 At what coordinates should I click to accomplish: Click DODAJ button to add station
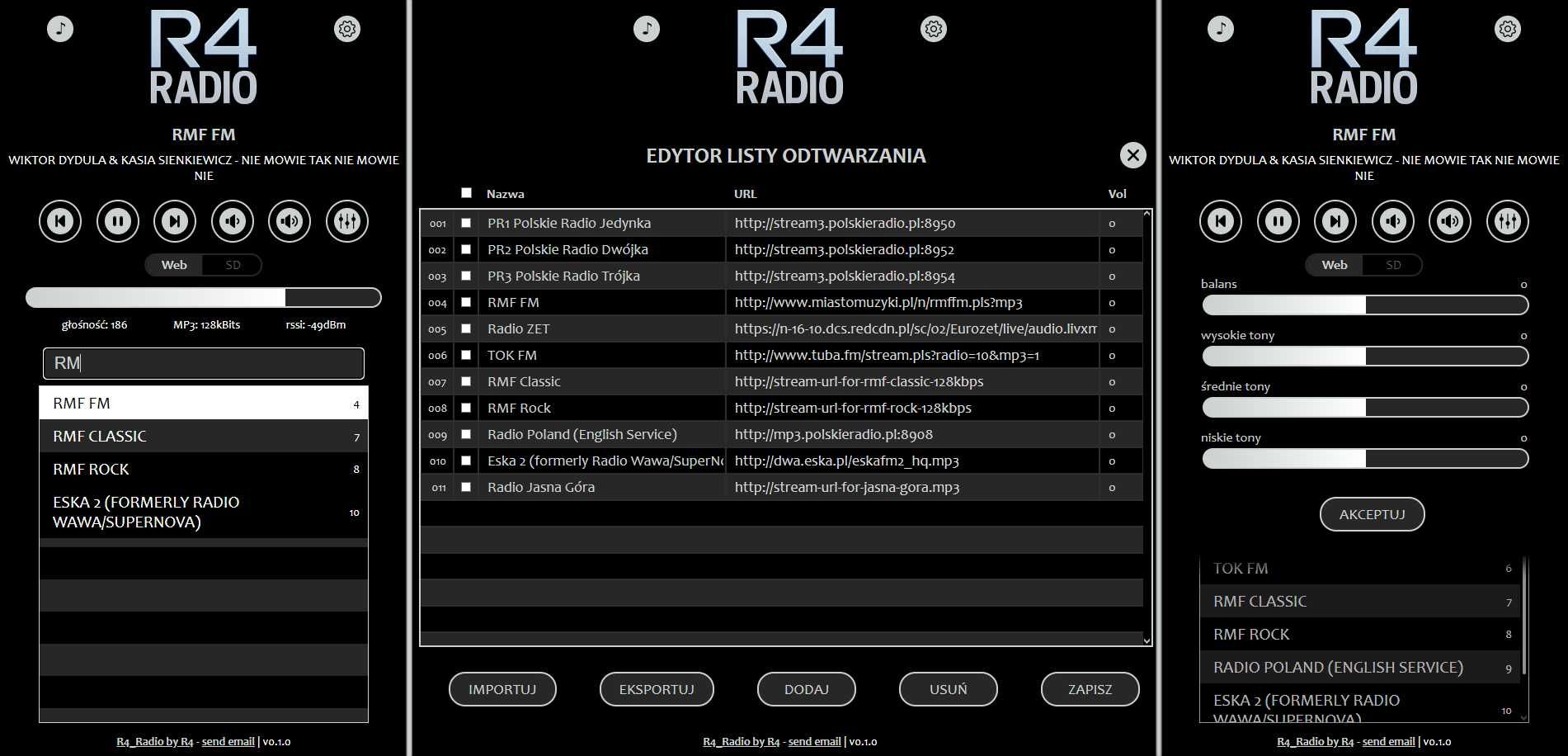coord(807,689)
